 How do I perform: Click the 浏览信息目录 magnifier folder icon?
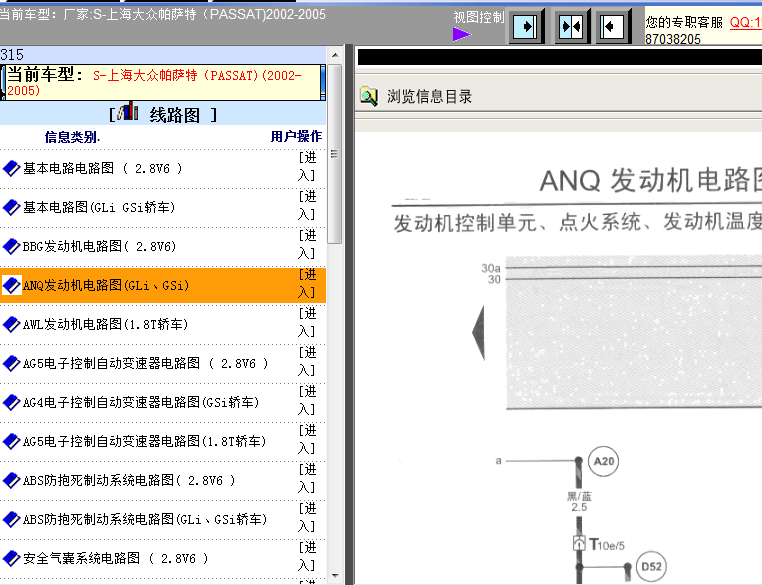point(369,96)
